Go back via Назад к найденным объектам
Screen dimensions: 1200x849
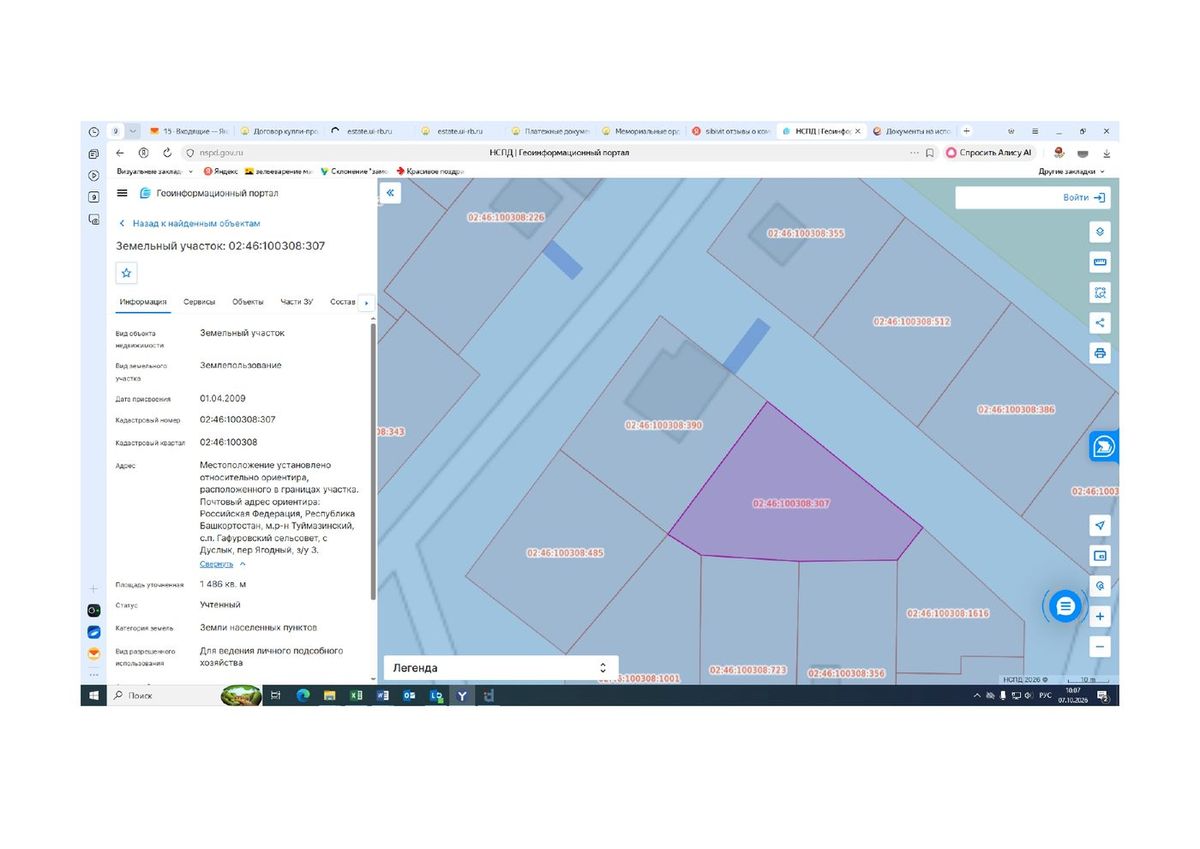pos(190,224)
